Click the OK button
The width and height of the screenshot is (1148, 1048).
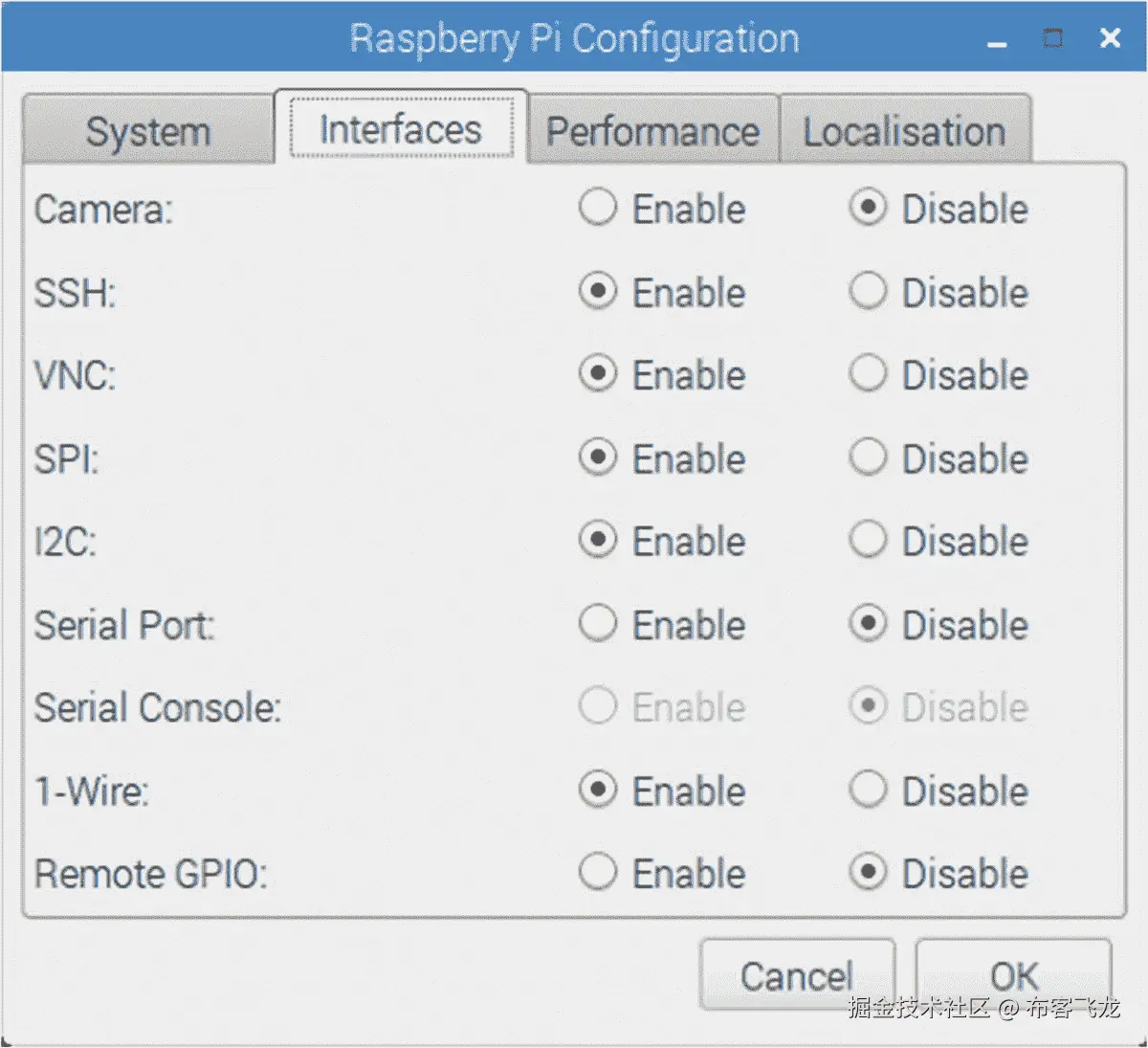point(1013,975)
